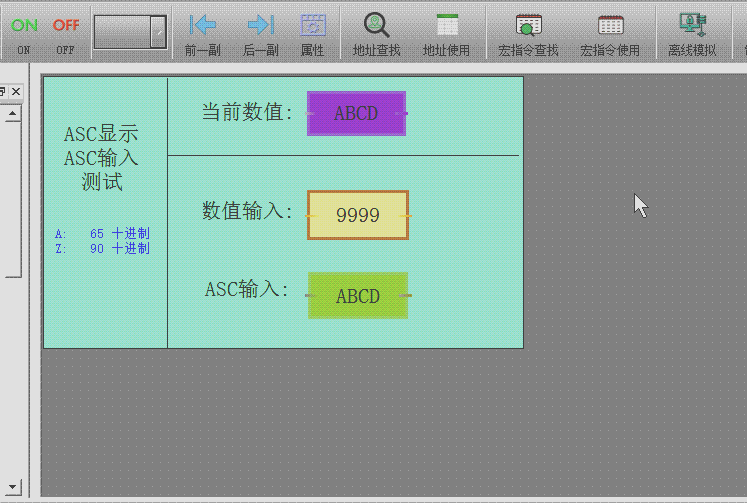
Task: Open Address Search (地址查找)
Action: tap(376, 32)
